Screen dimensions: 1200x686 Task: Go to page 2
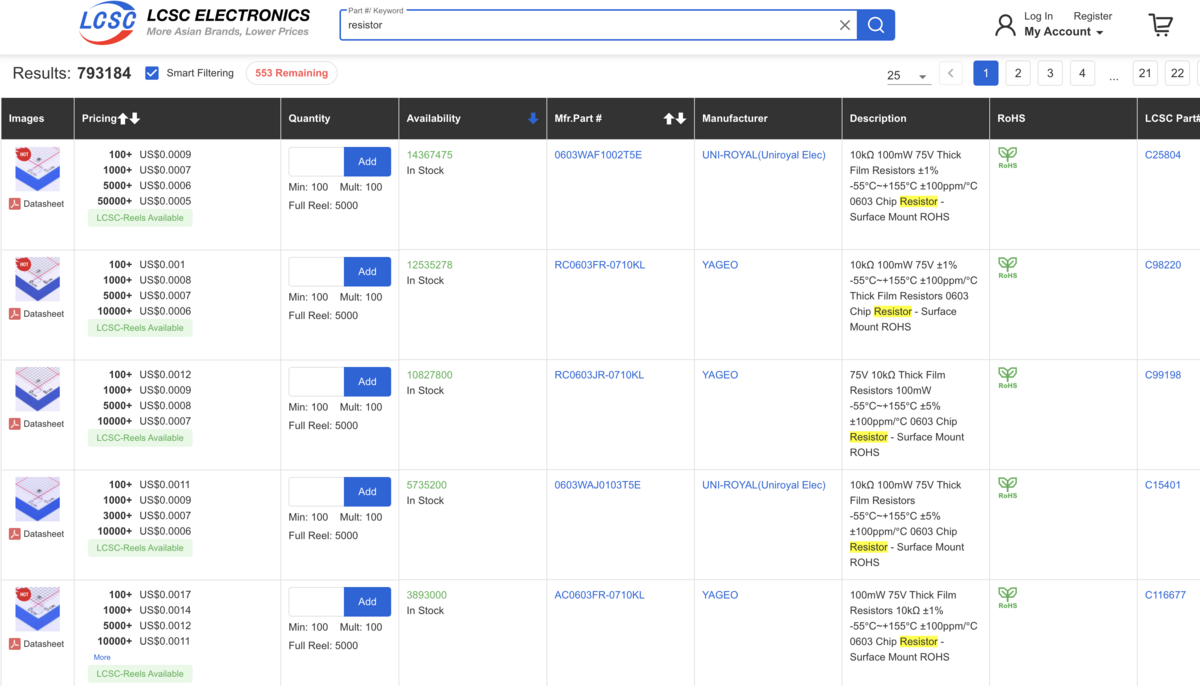click(x=1017, y=73)
